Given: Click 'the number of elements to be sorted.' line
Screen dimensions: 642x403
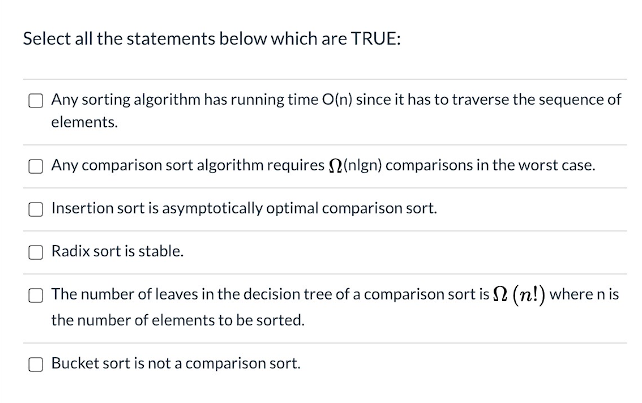Looking at the screenshot, I should click(178, 320).
